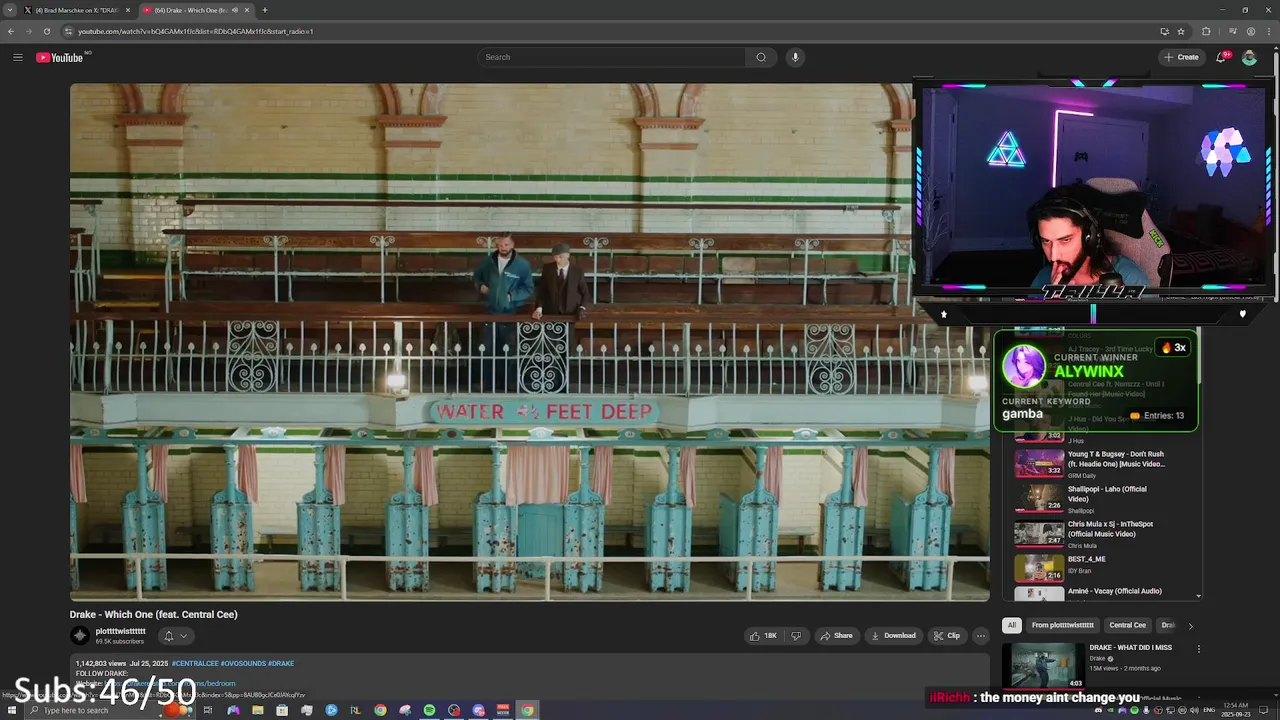1280x720 pixels.
Task: Click install app icon in address bar
Action: coord(1164,31)
